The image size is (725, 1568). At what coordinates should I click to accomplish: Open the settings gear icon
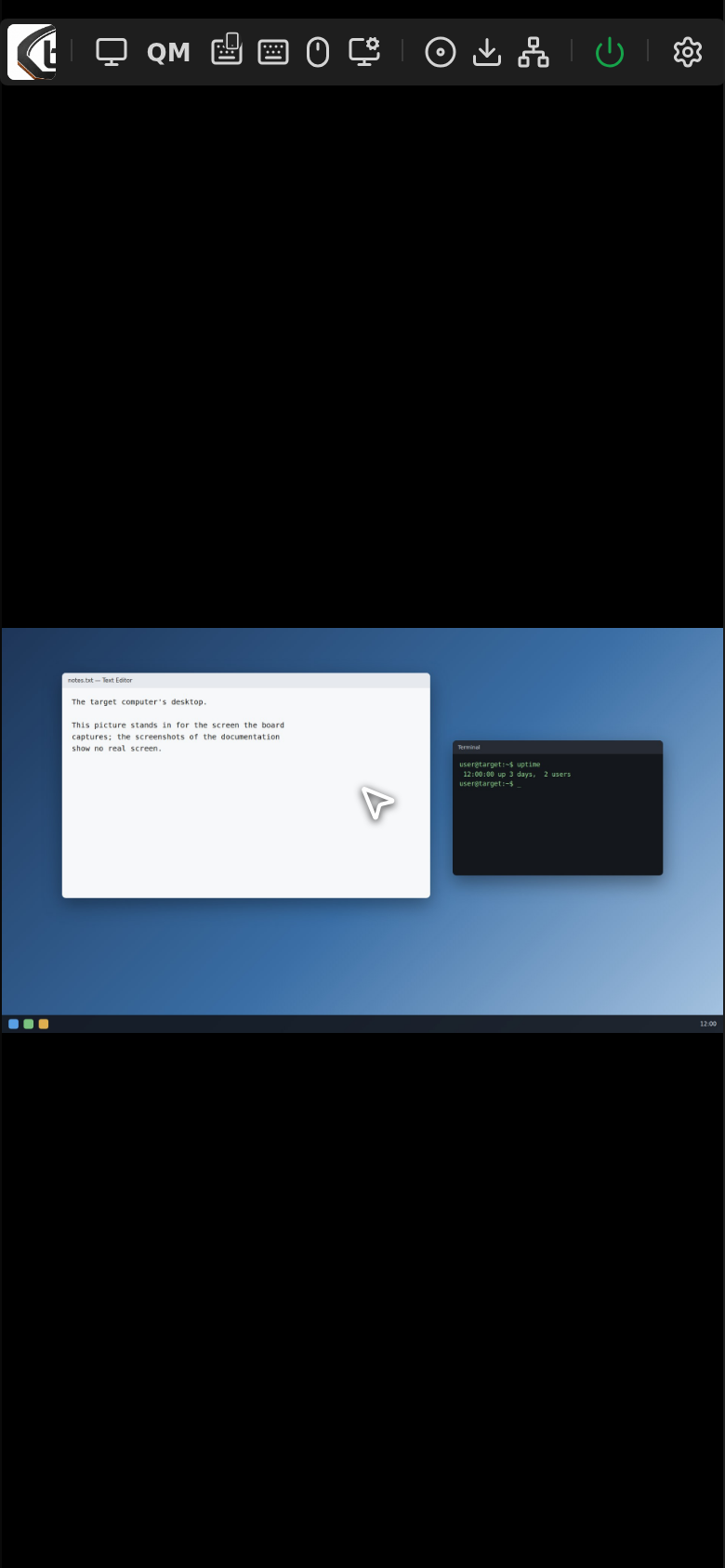[688, 52]
